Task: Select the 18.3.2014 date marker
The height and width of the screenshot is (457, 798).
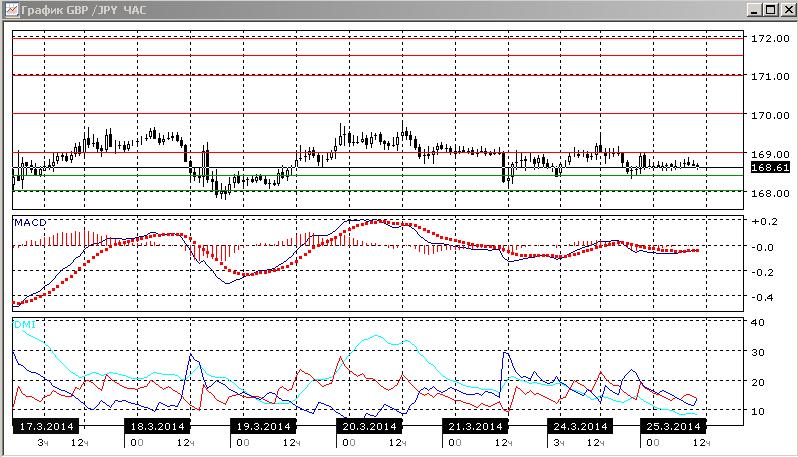Action: [157, 426]
